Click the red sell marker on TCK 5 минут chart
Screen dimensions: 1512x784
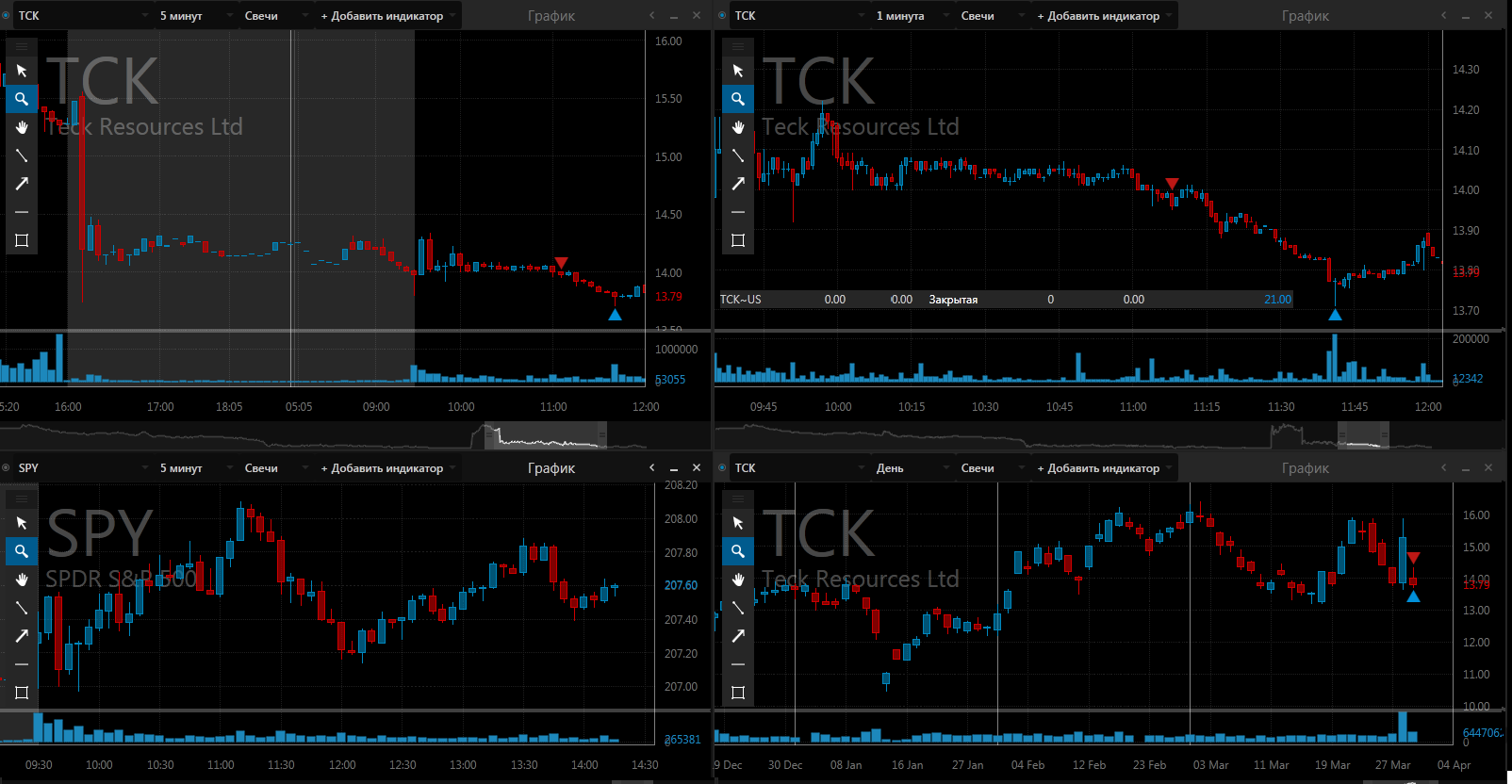tap(562, 263)
